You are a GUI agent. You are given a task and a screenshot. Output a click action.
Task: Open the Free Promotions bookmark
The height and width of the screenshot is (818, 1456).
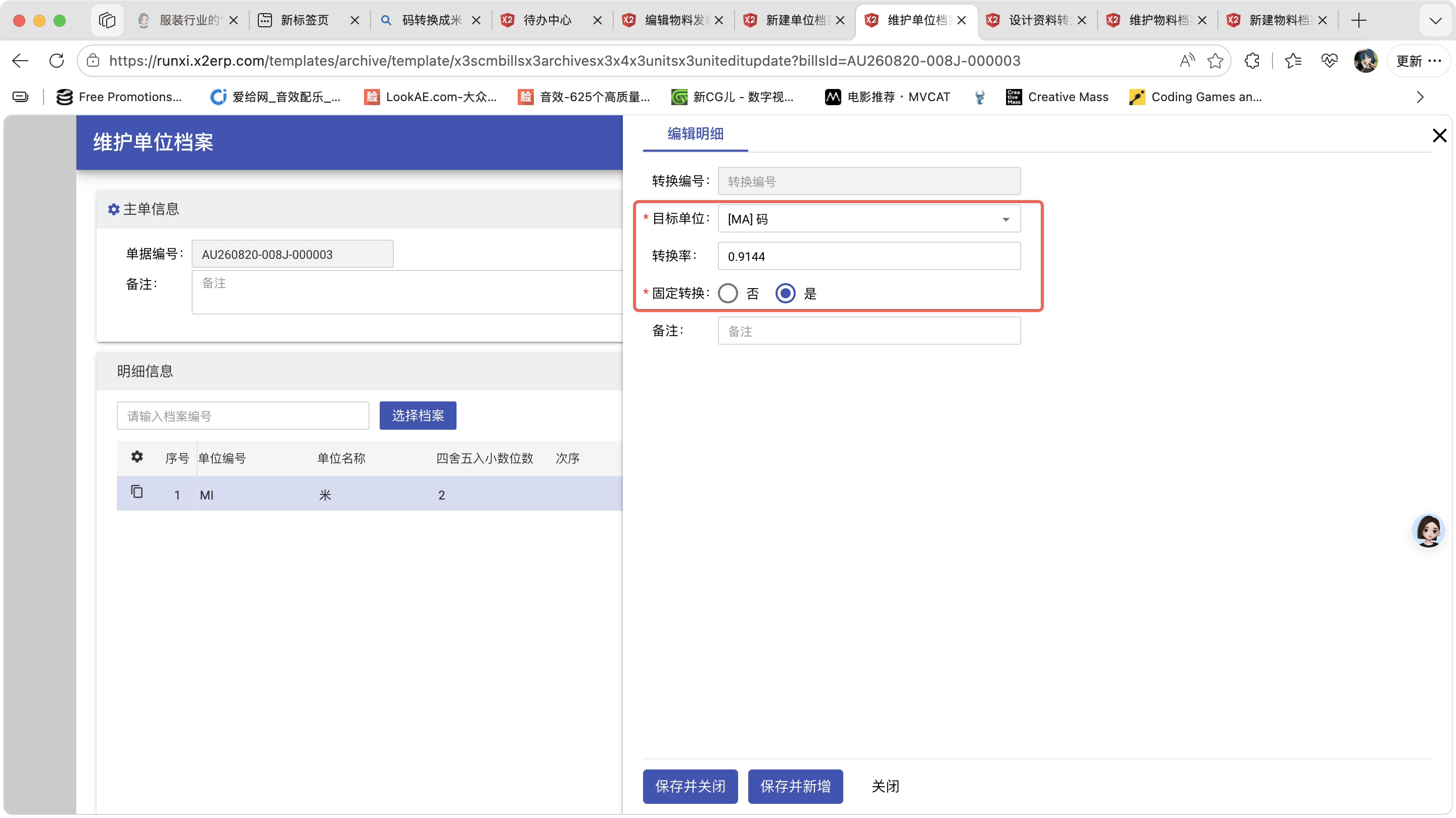pos(119,97)
